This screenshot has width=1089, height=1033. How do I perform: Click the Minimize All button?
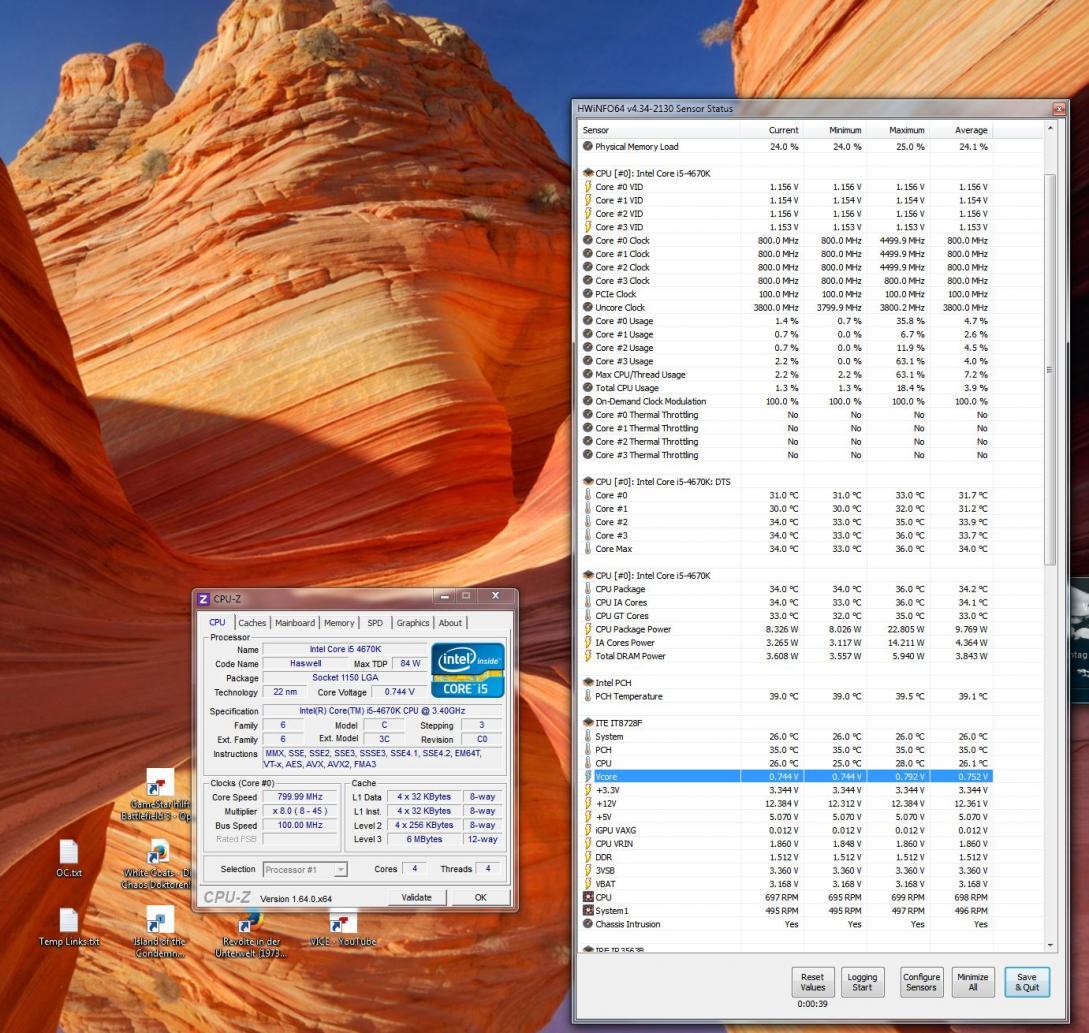pos(972,982)
